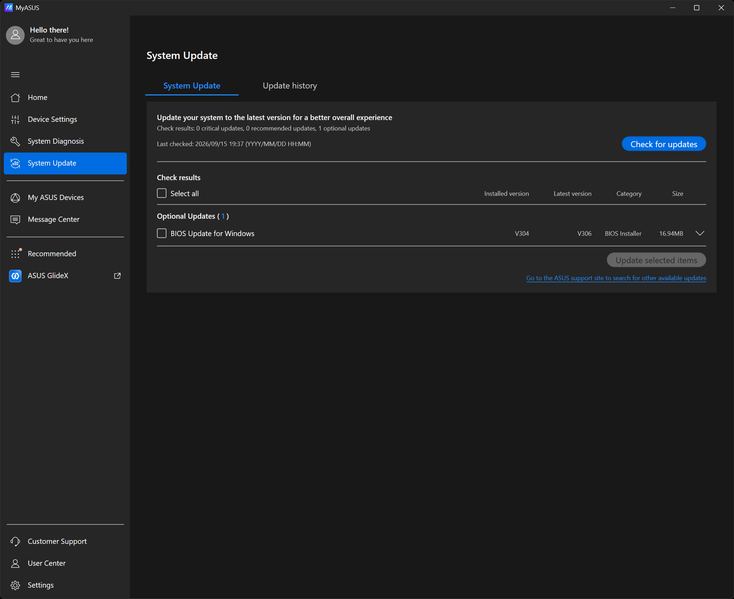The width and height of the screenshot is (734, 599).
Task: Click the Size column header
Action: coord(677,194)
